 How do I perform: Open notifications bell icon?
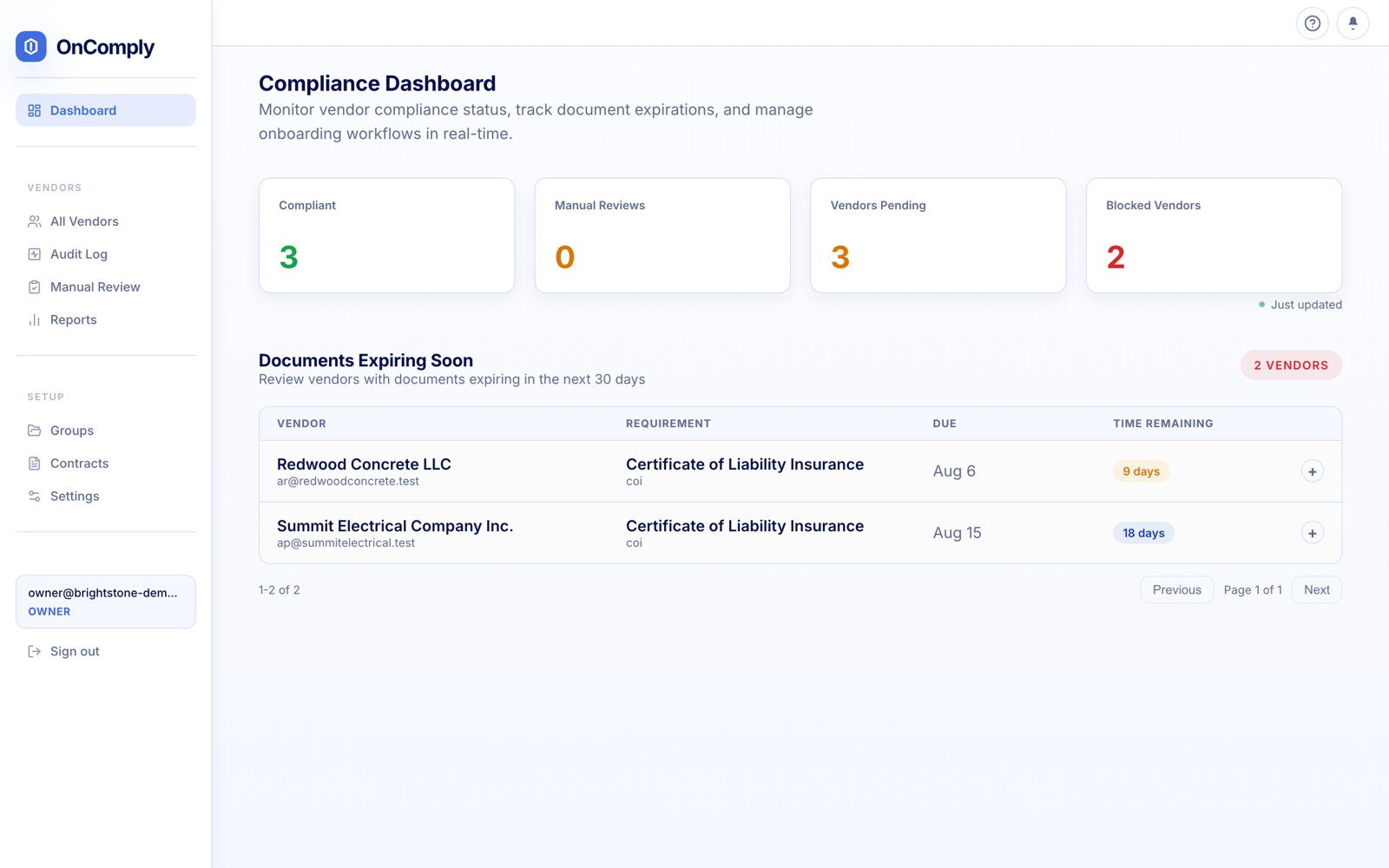point(1353,23)
